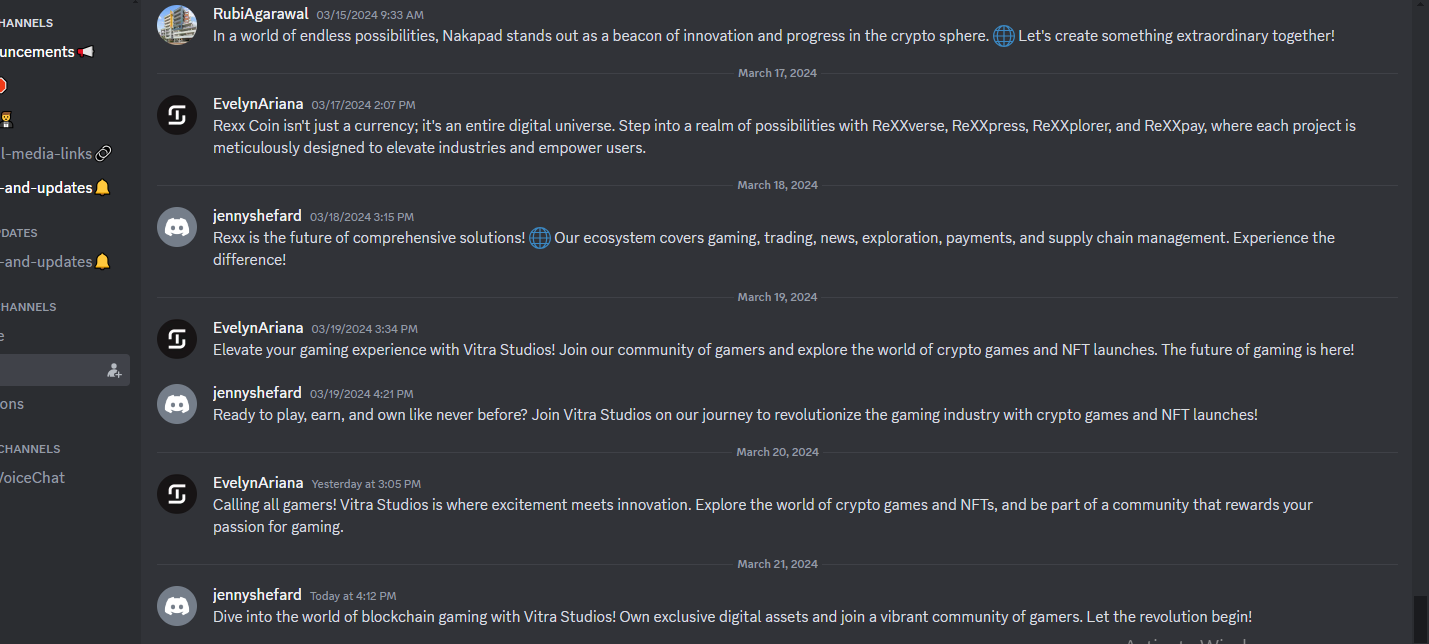Open the social-media-links channel

tap(55, 154)
